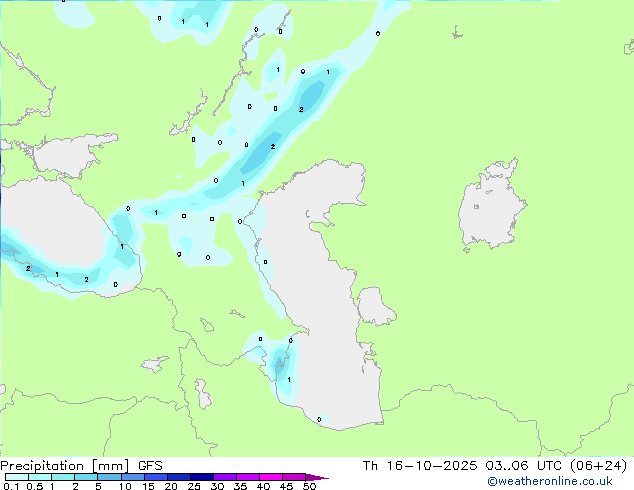This screenshot has width=634, height=490.
Task: Click the 10–15 mm blue legend swatch
Action: (x=132, y=477)
